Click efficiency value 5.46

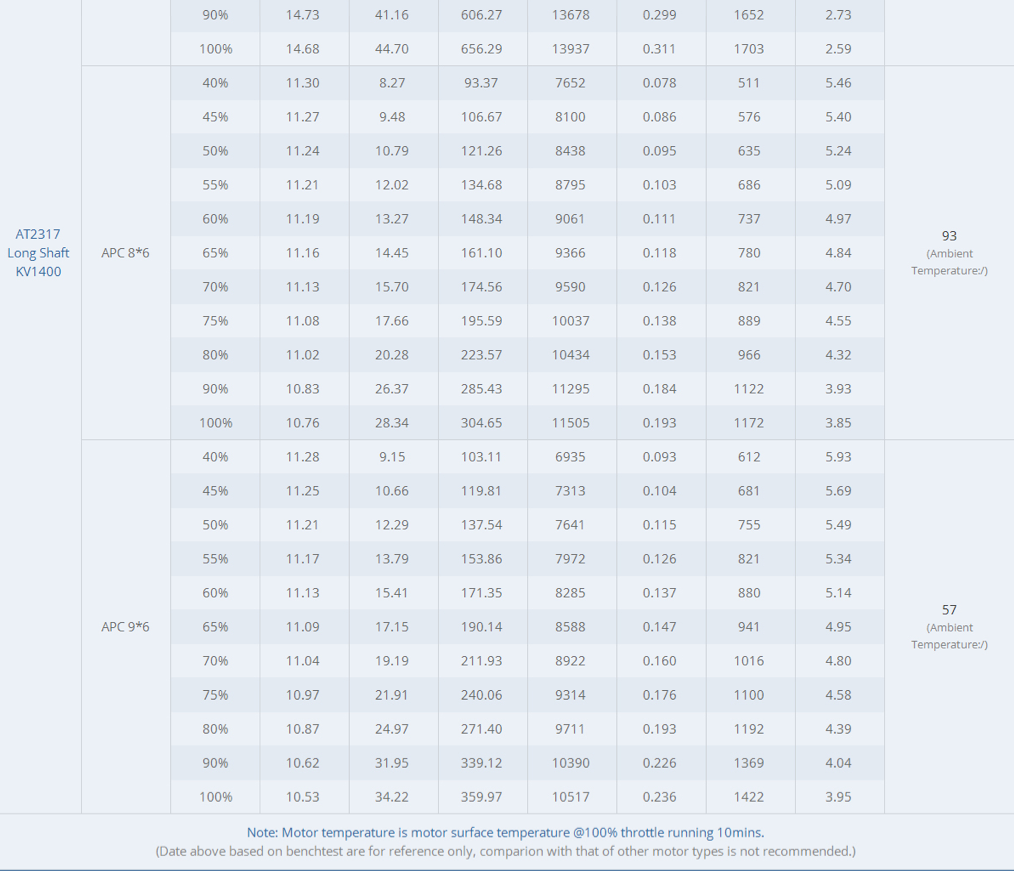[838, 83]
